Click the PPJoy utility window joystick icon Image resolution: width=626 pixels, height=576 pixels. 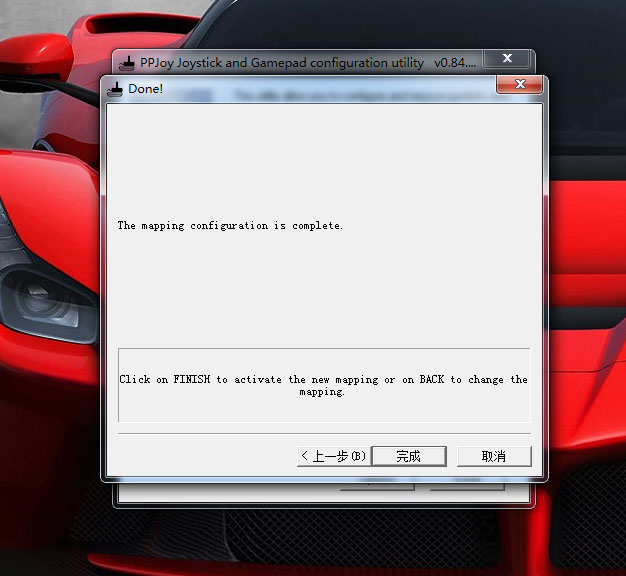click(x=127, y=63)
